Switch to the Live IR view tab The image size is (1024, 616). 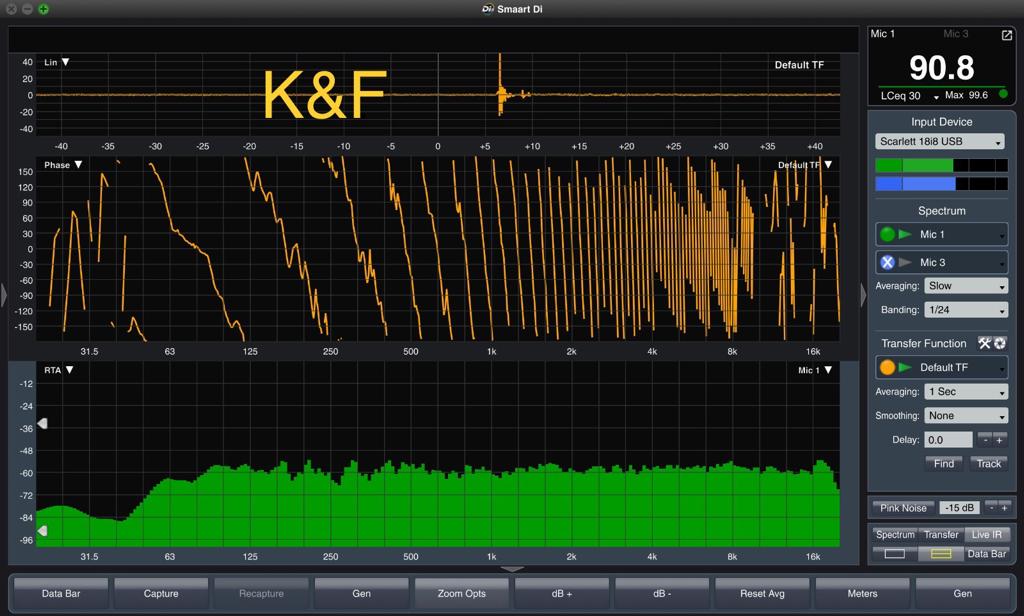pyautogui.click(x=988, y=535)
